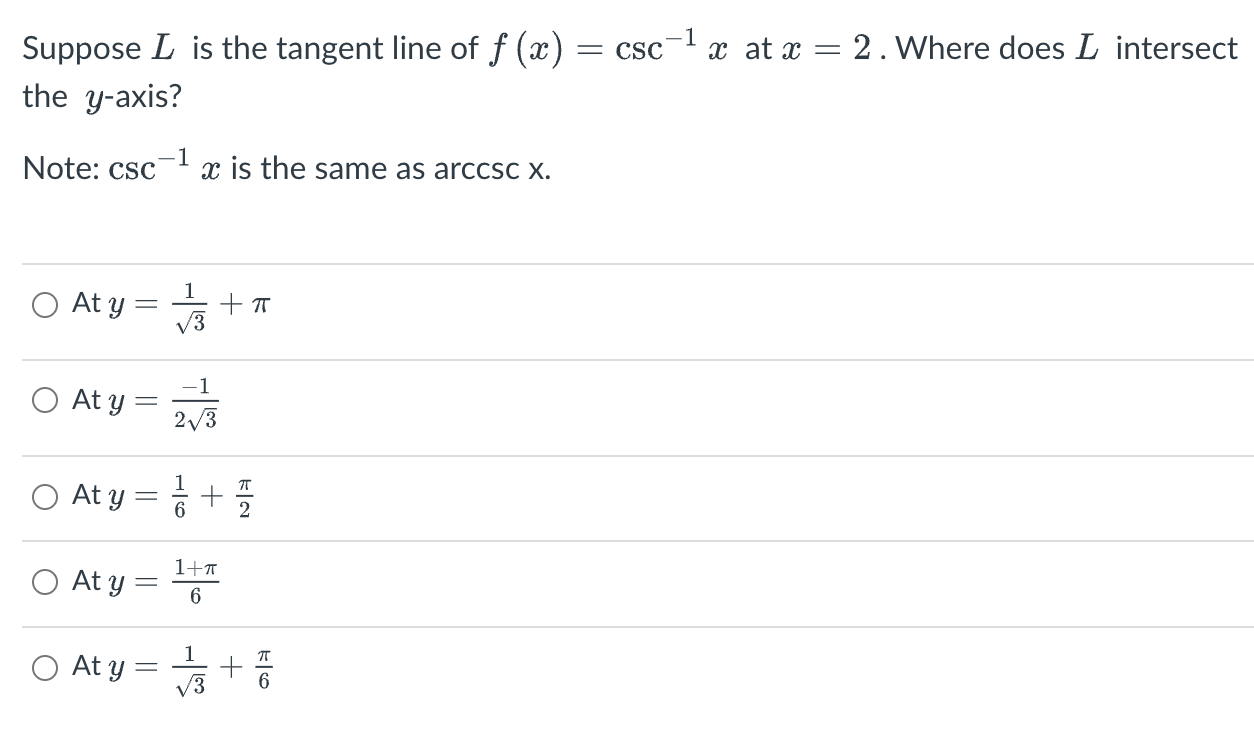This screenshot has width=1254, height=732.
Task: Click the note about csc⁻¹ x
Action: click(x=283, y=166)
